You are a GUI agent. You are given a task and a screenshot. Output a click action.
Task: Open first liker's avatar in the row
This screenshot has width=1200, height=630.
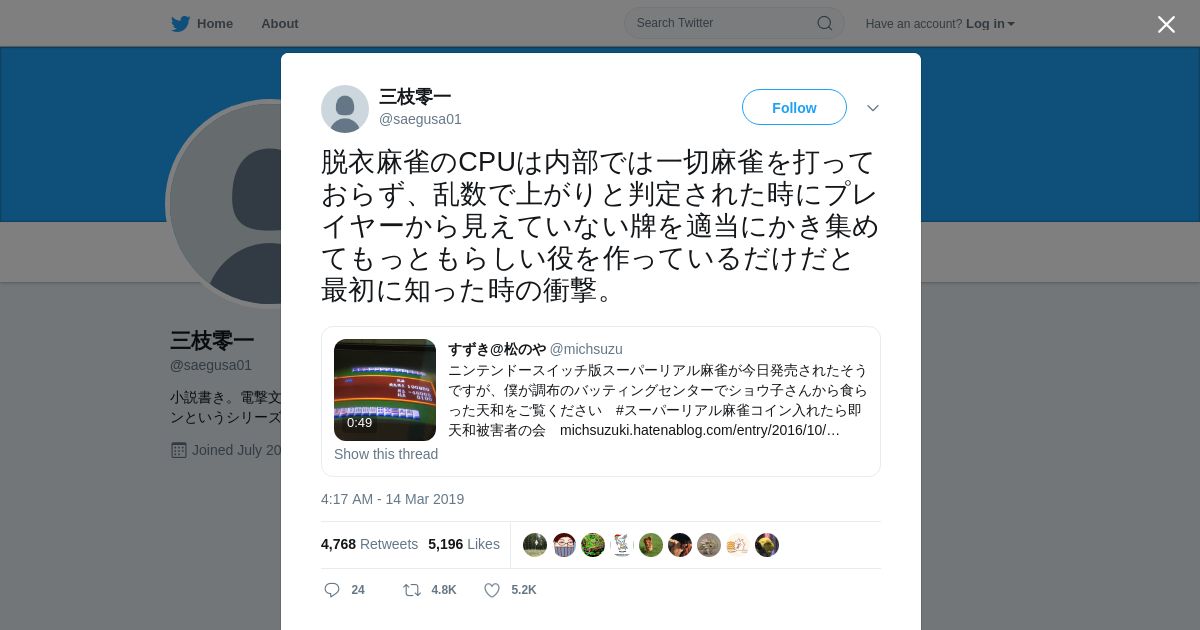point(535,545)
